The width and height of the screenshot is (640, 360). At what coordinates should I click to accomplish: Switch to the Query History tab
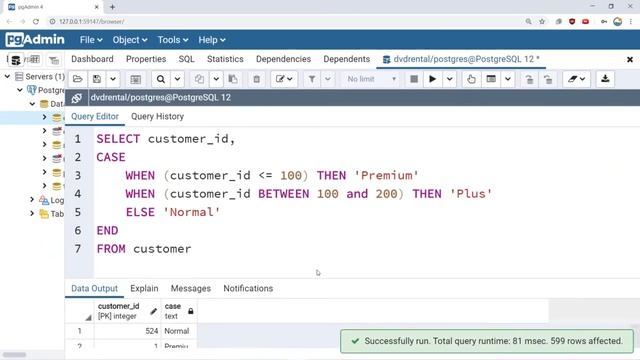(157, 117)
